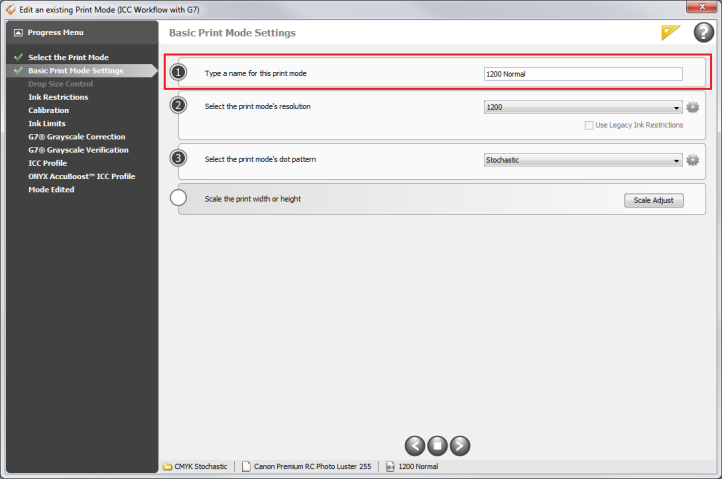Click the Scale Adjust button
This screenshot has width=722, height=479.
(x=654, y=200)
